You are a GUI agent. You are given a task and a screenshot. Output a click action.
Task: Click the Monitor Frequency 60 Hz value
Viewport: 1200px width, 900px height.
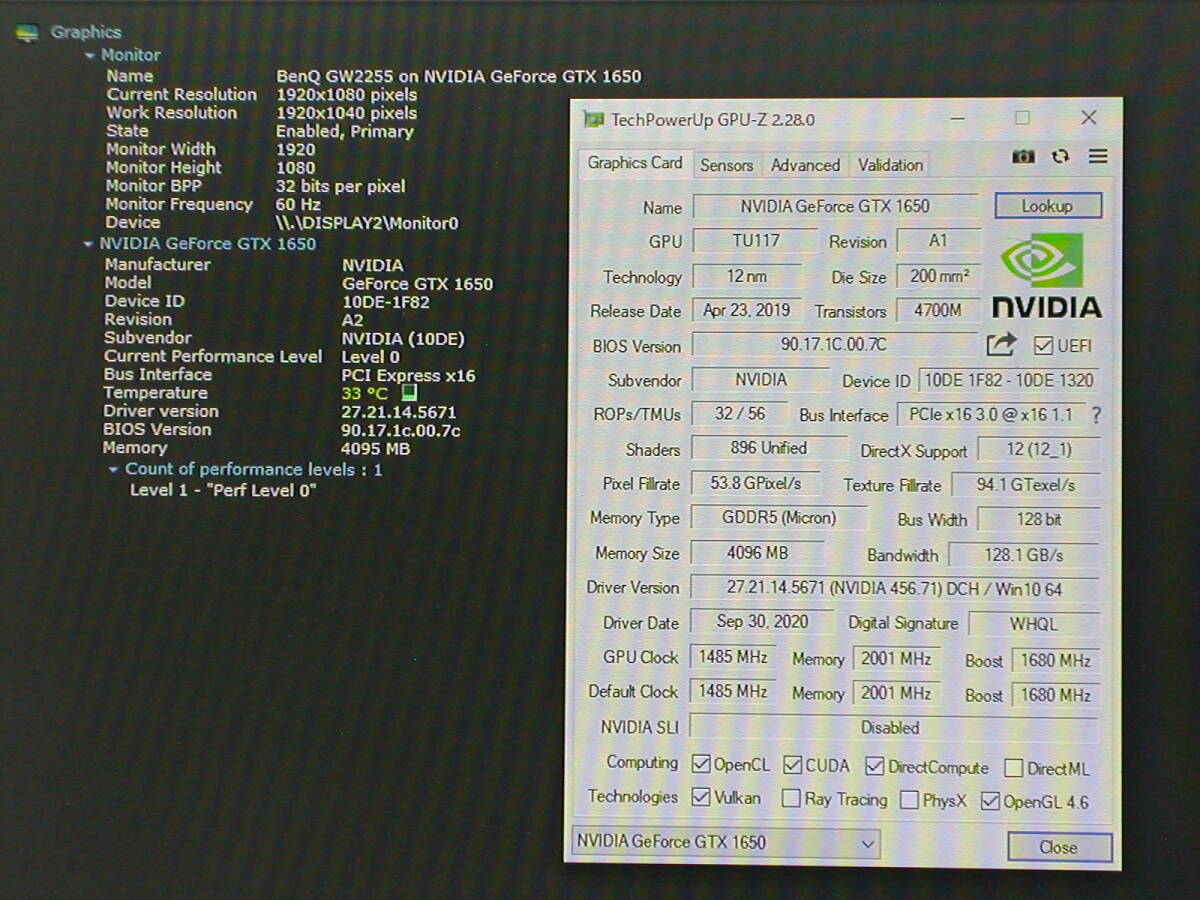click(x=298, y=204)
